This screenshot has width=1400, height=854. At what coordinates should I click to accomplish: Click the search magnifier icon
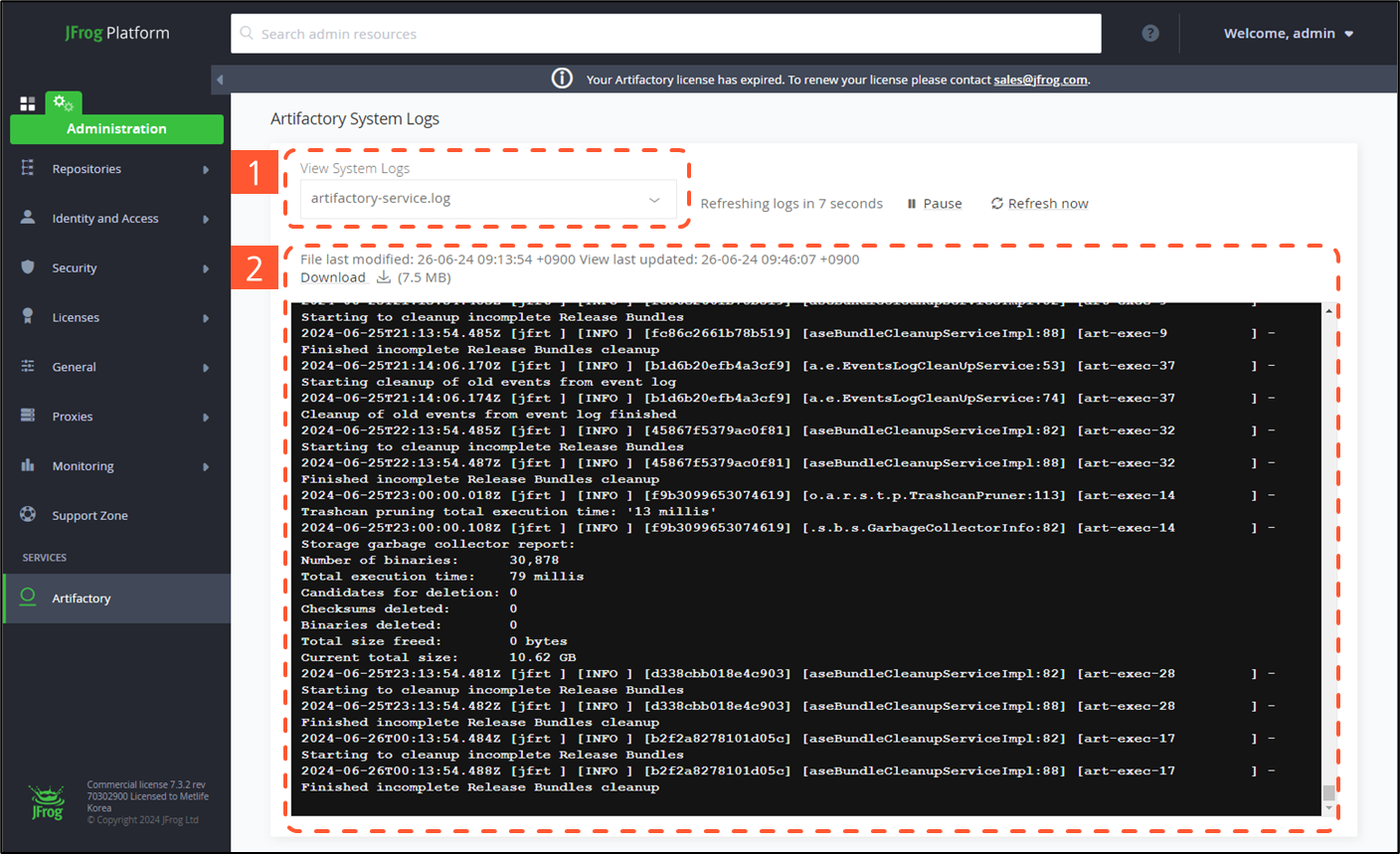coord(247,33)
